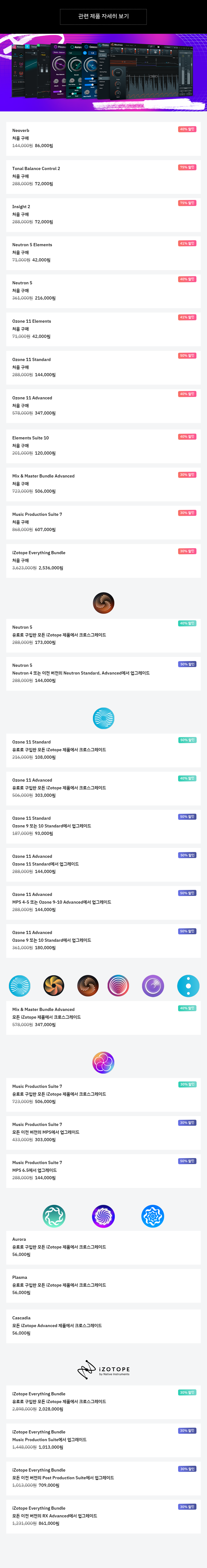The width and height of the screenshot is (207, 1568).
Task: Select iZotope Everything Bundle 처음 구매 card
Action: pos(103,561)
